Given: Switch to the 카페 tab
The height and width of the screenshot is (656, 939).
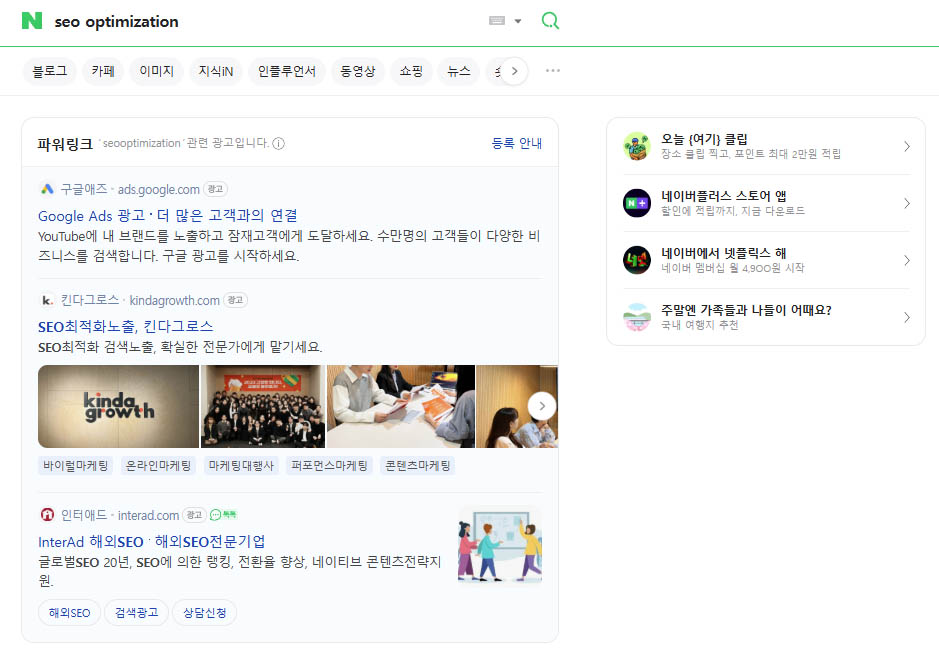Looking at the screenshot, I should 103,71.
